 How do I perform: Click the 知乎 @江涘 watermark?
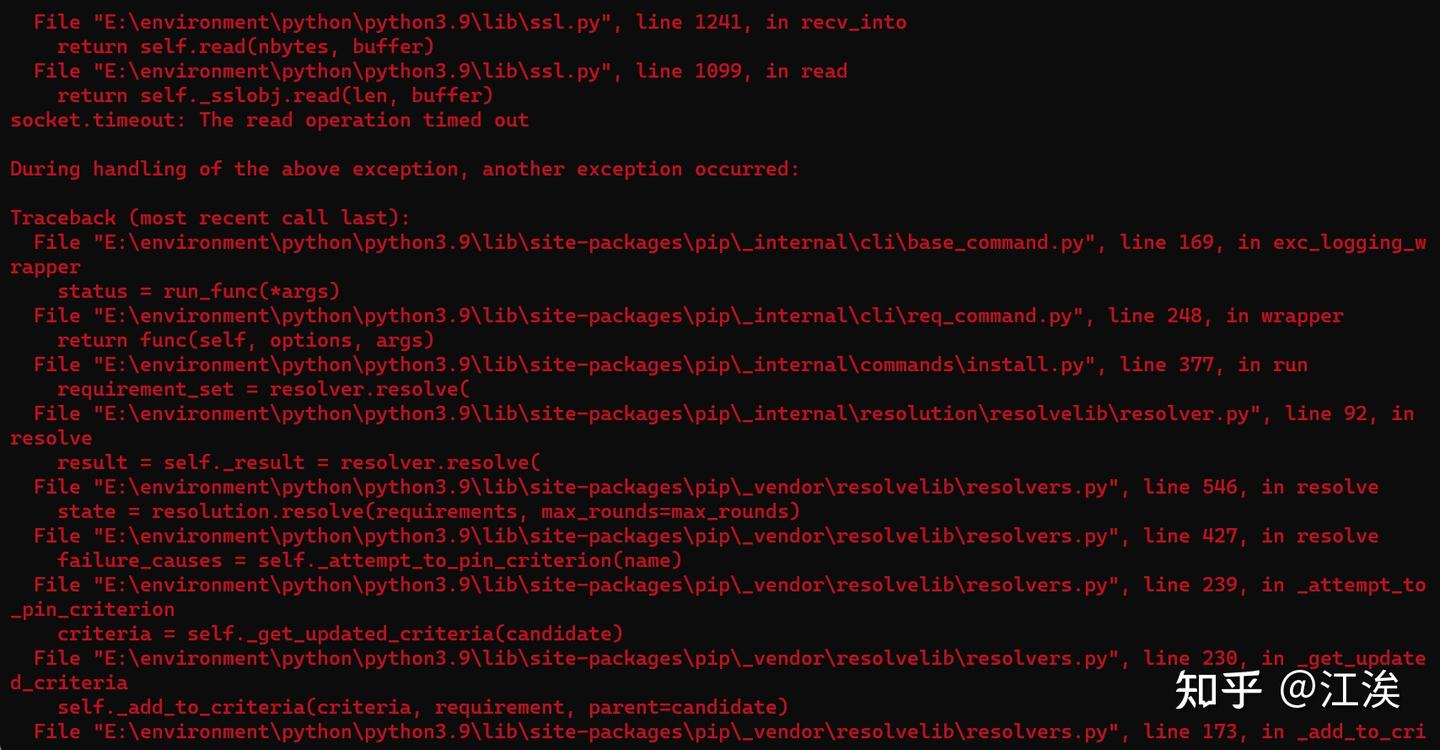(x=1287, y=689)
